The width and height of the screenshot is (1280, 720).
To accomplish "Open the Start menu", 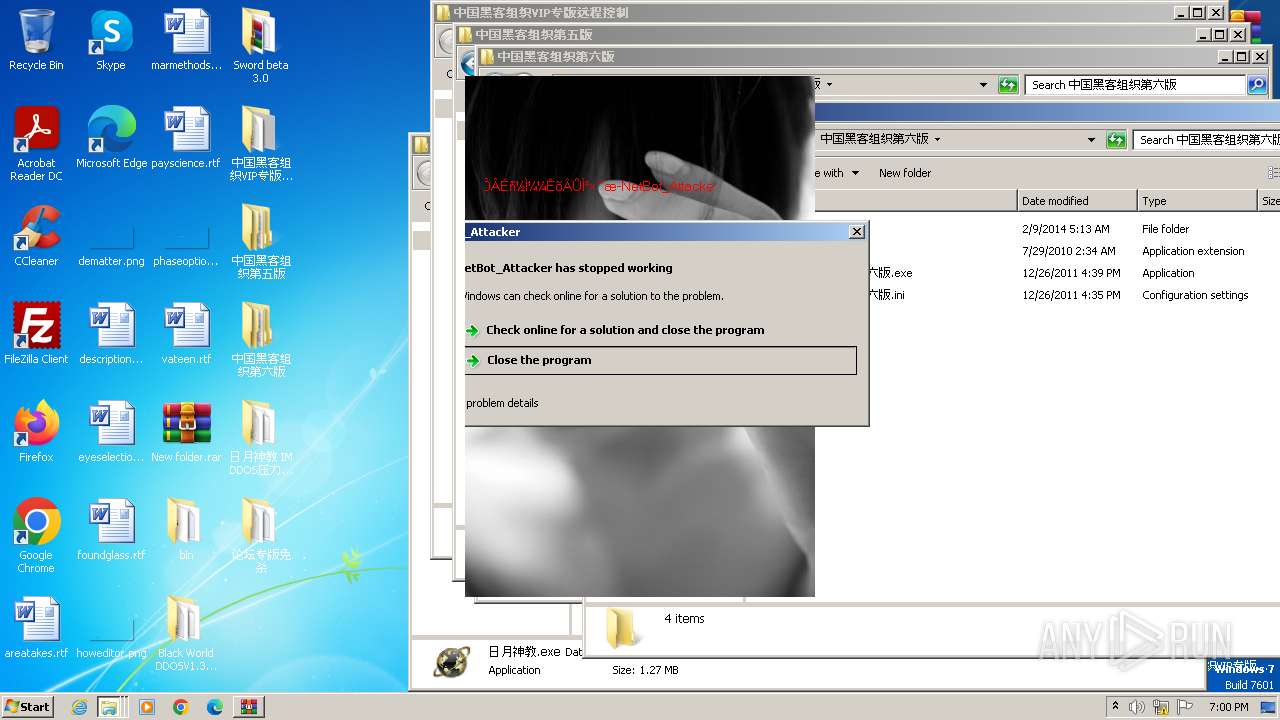I will point(28,707).
